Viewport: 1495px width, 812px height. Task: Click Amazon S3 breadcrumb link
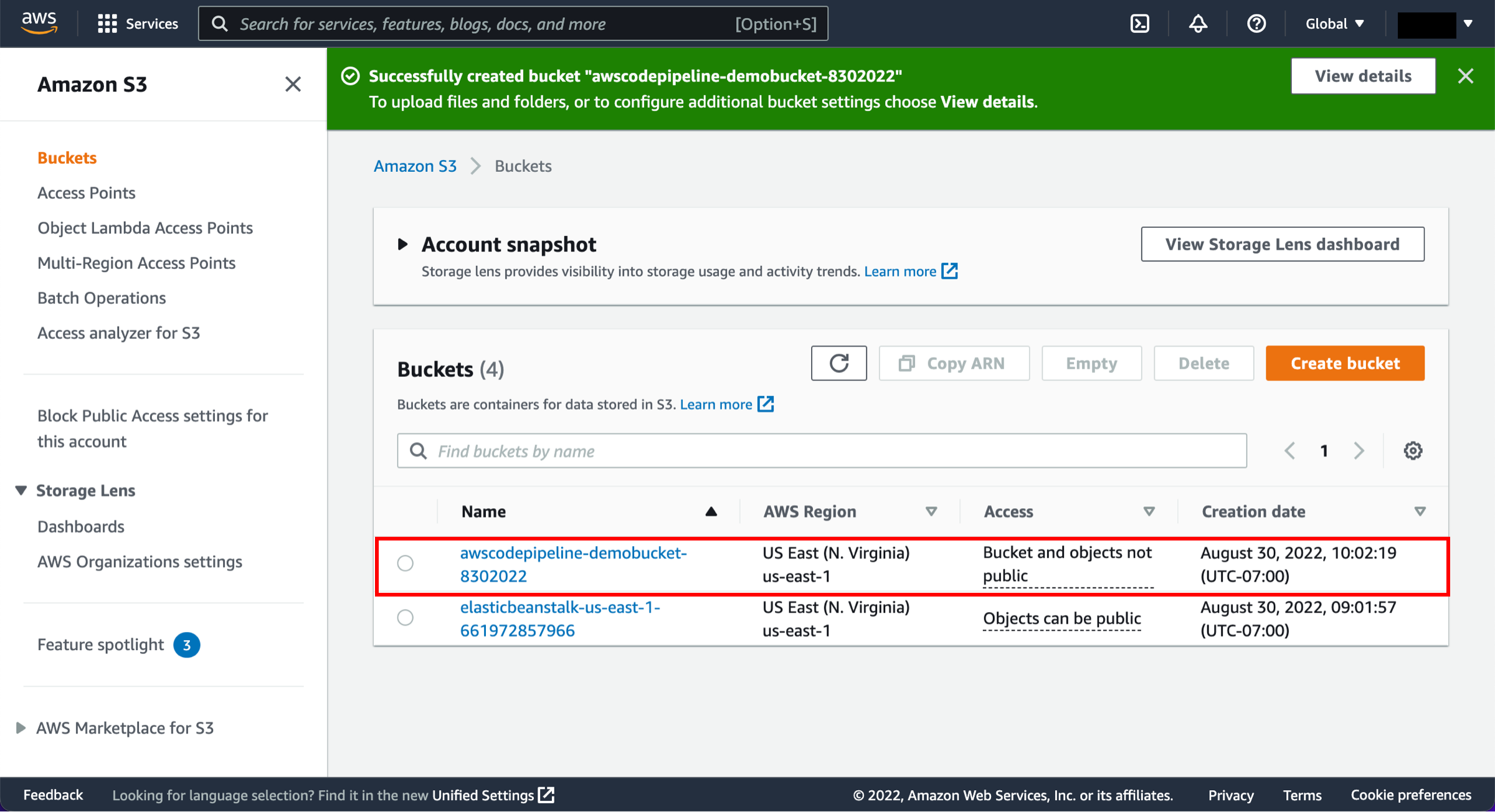pos(415,166)
